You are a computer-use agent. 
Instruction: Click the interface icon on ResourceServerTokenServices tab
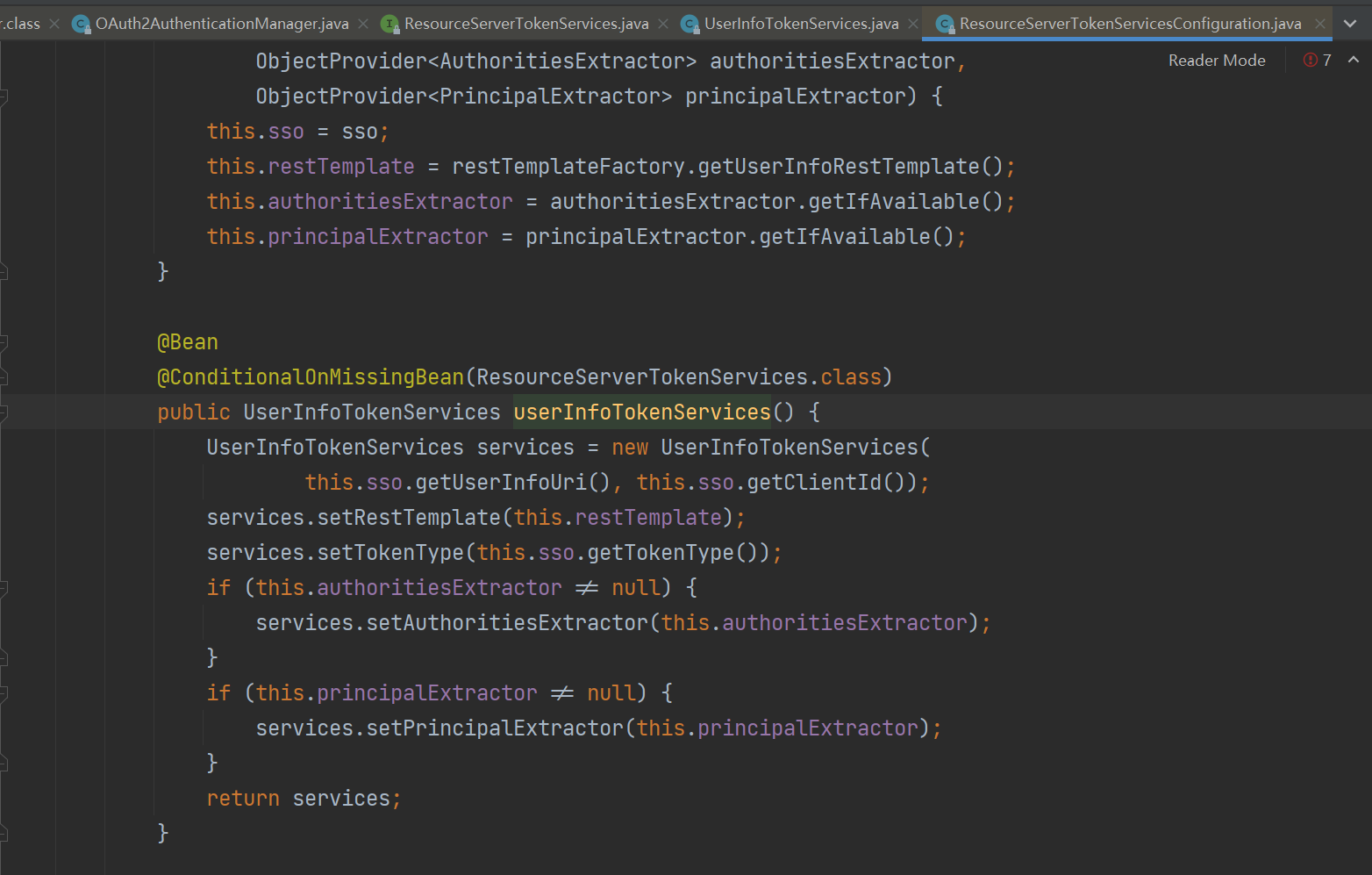(389, 25)
